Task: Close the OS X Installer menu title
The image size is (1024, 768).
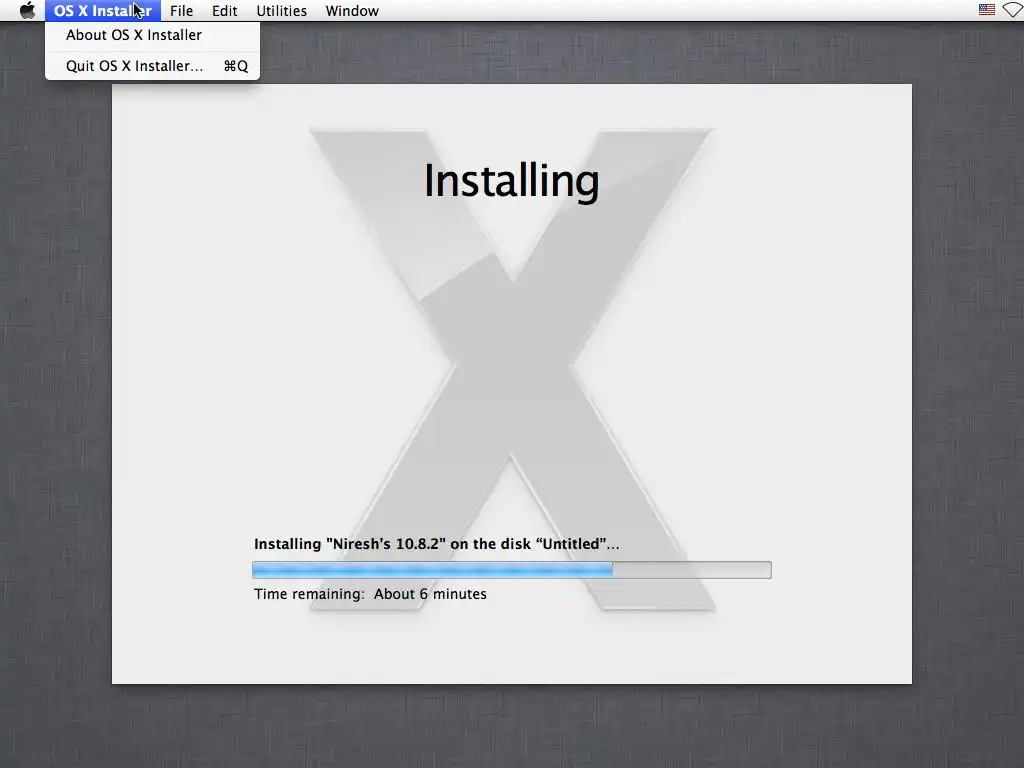Action: [103, 10]
